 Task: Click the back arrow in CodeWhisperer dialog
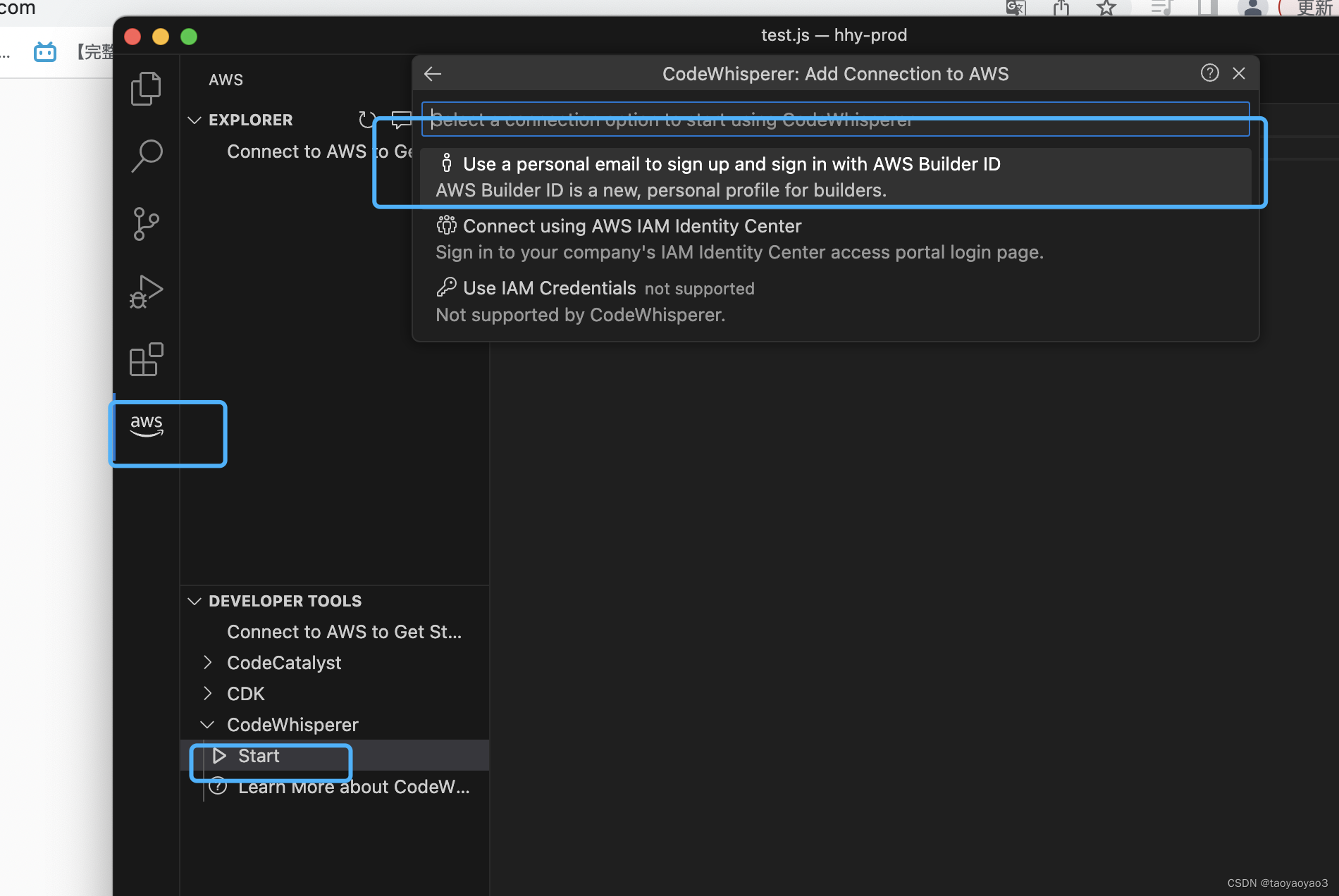coord(433,74)
